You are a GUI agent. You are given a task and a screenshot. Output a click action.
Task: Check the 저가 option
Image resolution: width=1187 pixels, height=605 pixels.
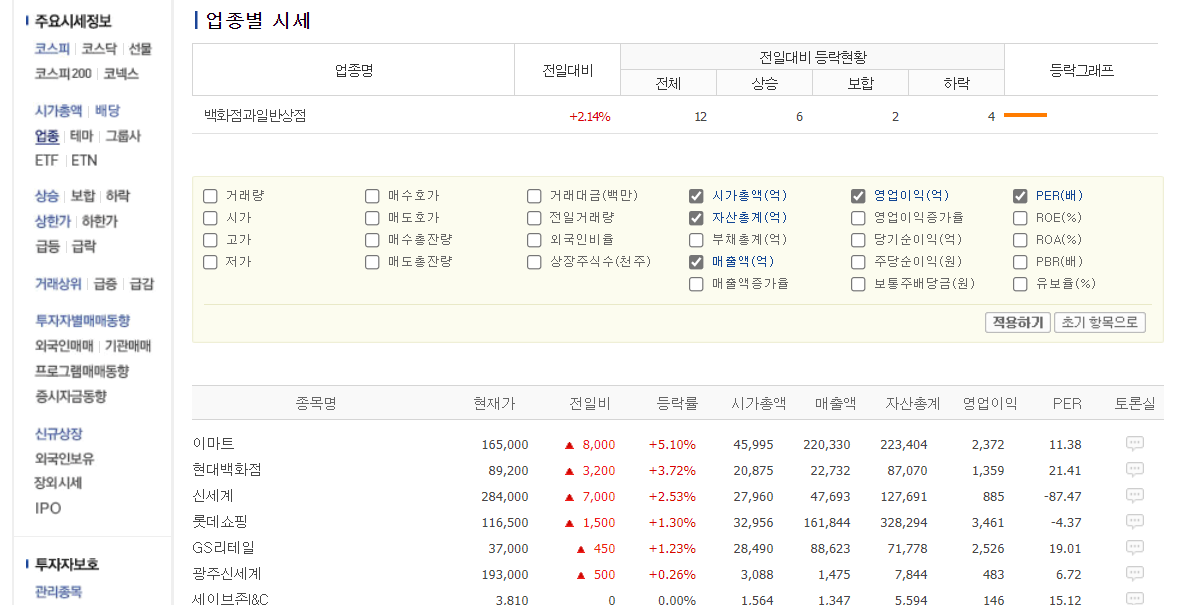point(210,262)
